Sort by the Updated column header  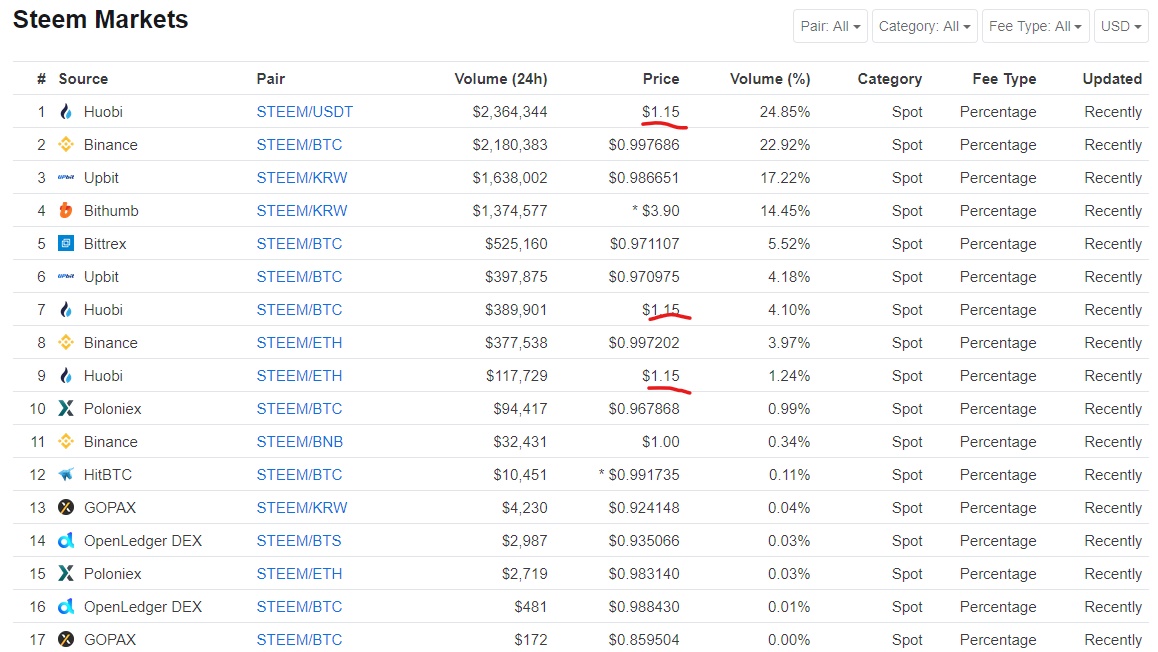1112,78
